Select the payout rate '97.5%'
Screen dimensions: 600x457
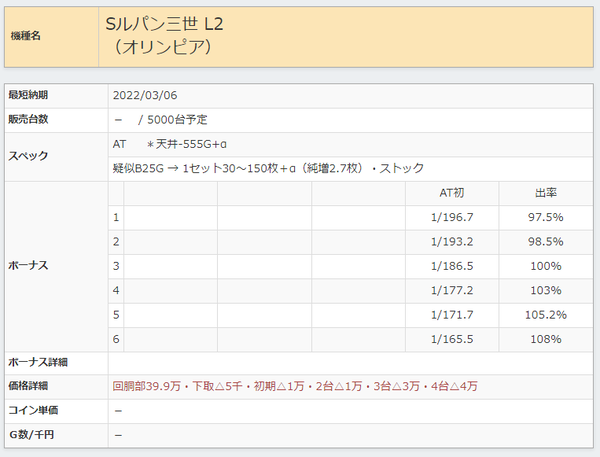pyautogui.click(x=546, y=217)
